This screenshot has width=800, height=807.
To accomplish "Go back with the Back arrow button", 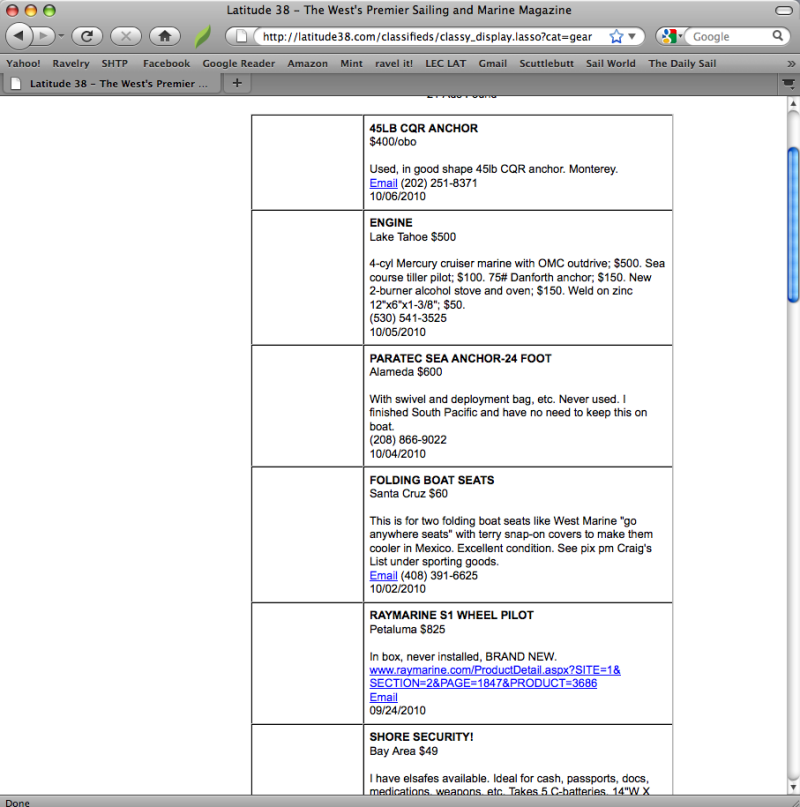I will (x=19, y=36).
